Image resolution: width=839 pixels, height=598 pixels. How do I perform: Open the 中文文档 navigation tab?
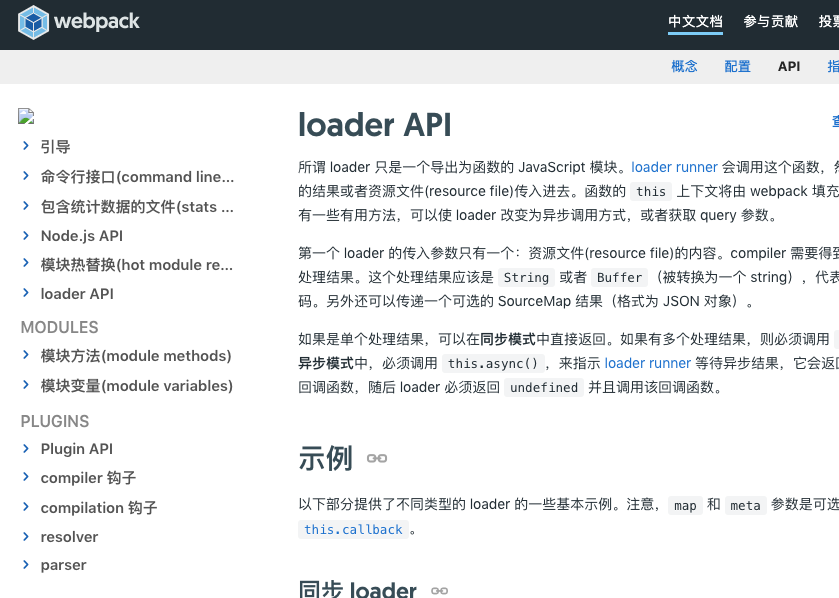pos(695,21)
